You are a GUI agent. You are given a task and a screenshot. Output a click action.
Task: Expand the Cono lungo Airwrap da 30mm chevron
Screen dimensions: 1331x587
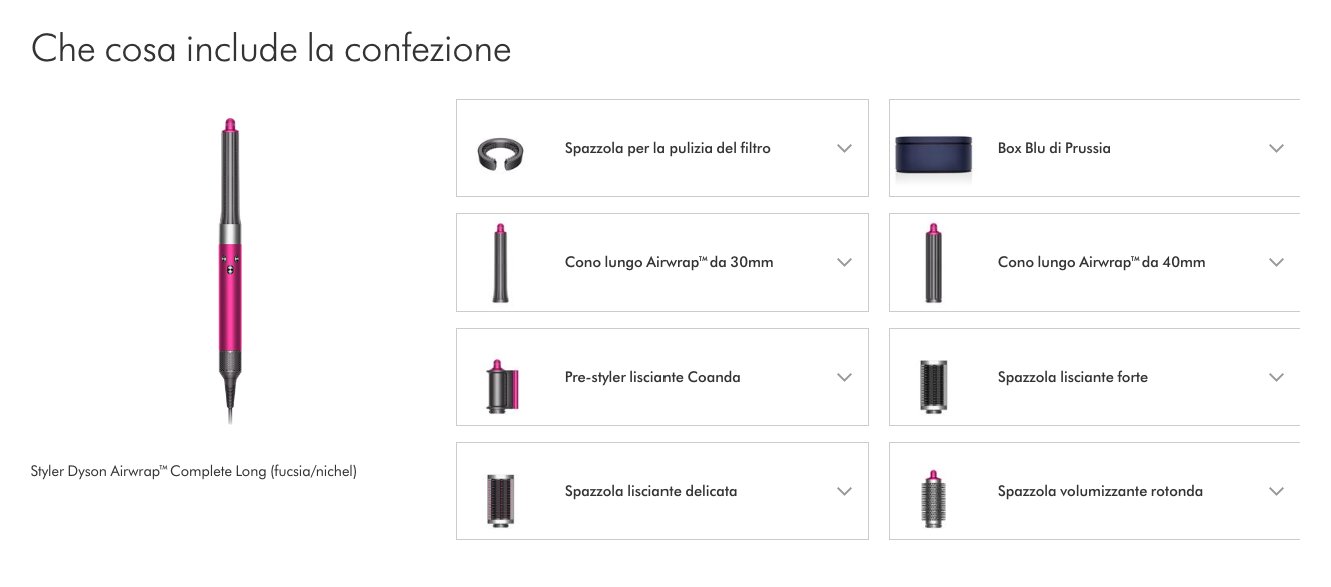click(x=844, y=263)
